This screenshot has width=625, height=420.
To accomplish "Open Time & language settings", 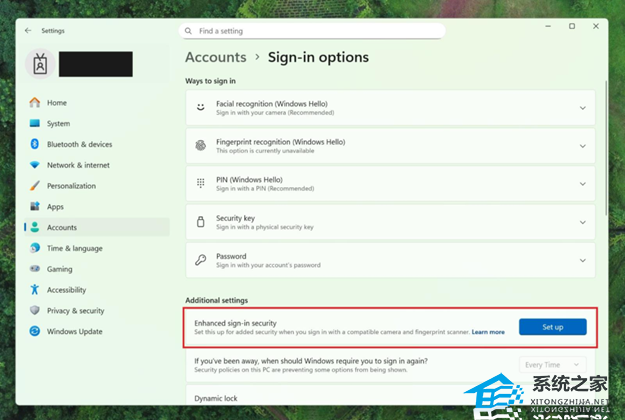I will (x=96, y=248).
